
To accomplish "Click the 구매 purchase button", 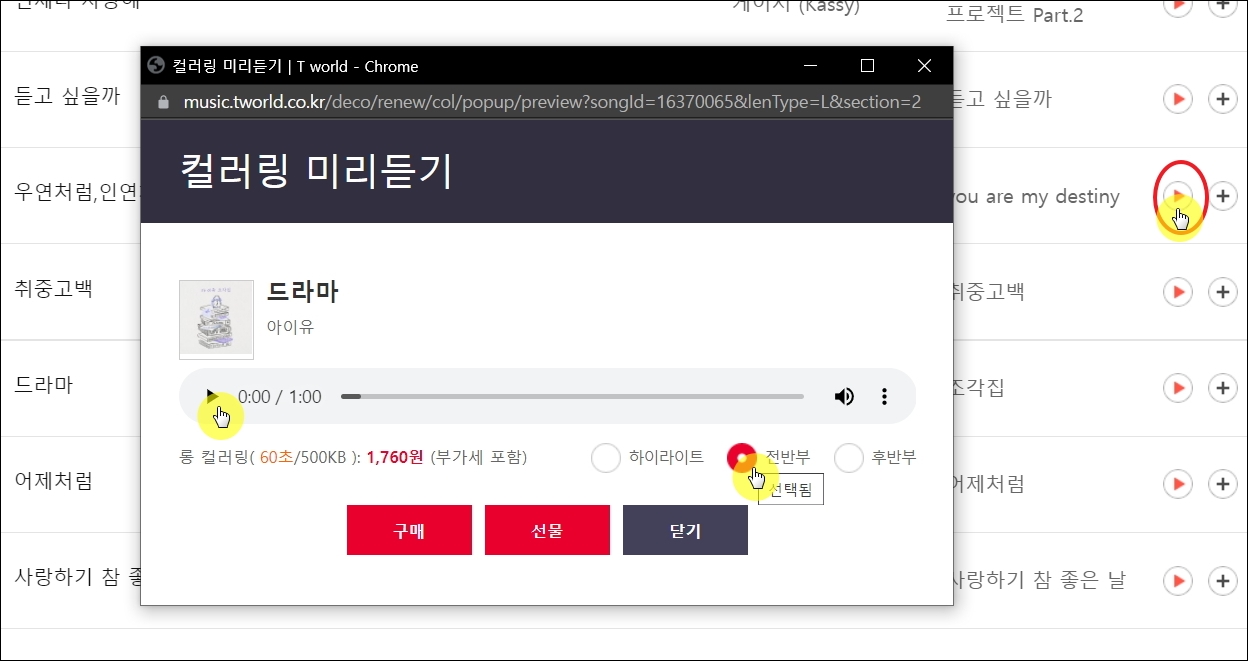I will click(409, 530).
